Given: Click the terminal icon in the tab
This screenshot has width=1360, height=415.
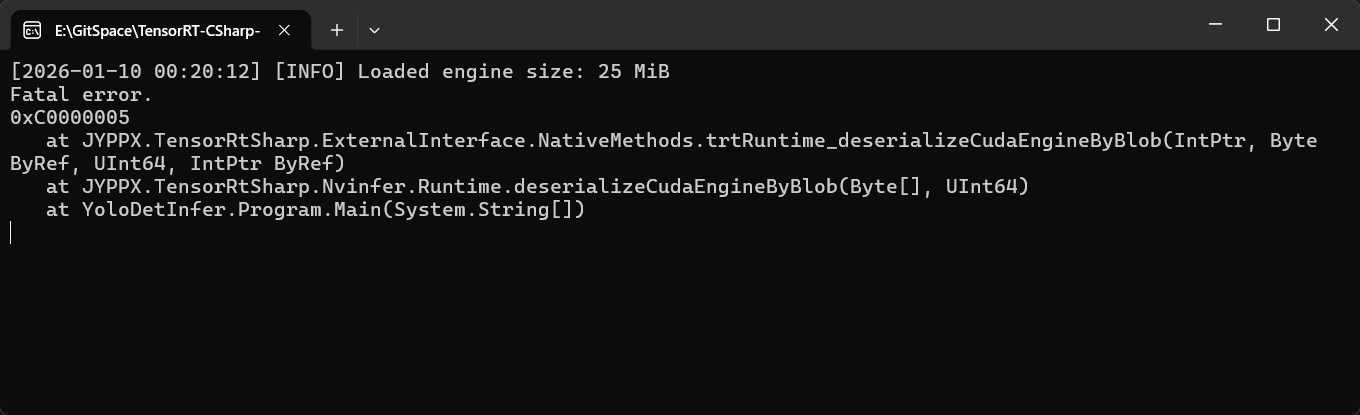Looking at the screenshot, I should pyautogui.click(x=32, y=31).
